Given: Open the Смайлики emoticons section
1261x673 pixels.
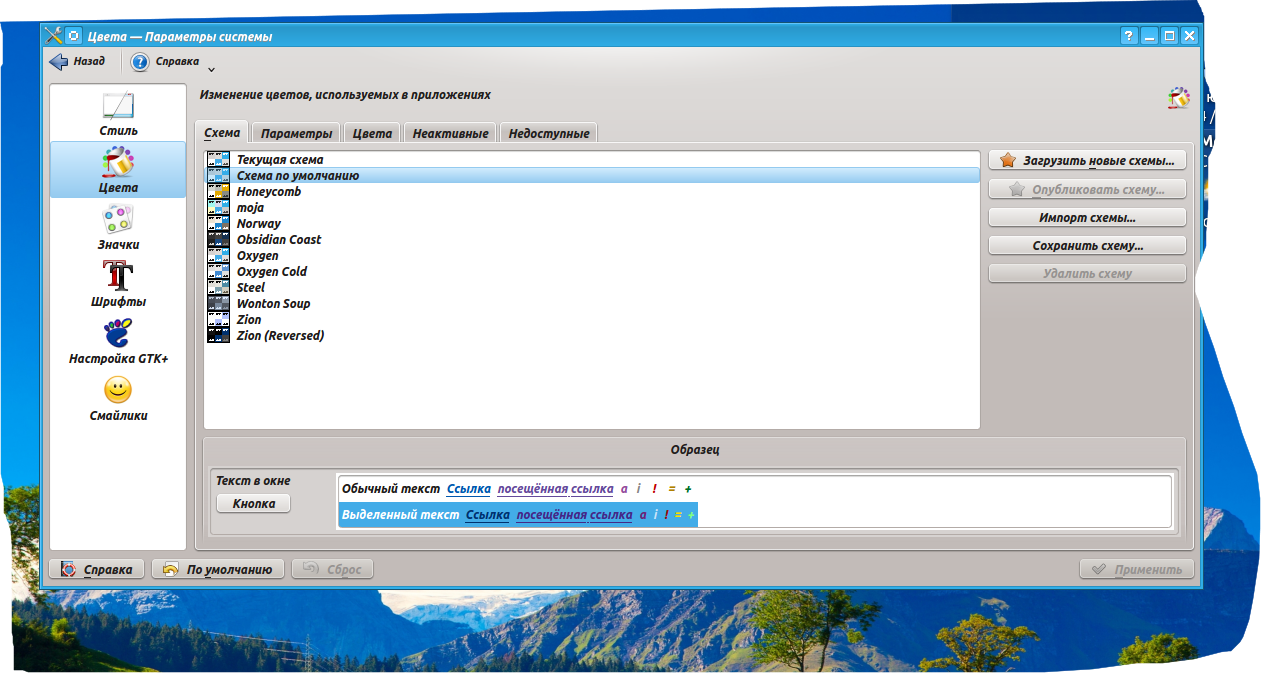Looking at the screenshot, I should (118, 398).
